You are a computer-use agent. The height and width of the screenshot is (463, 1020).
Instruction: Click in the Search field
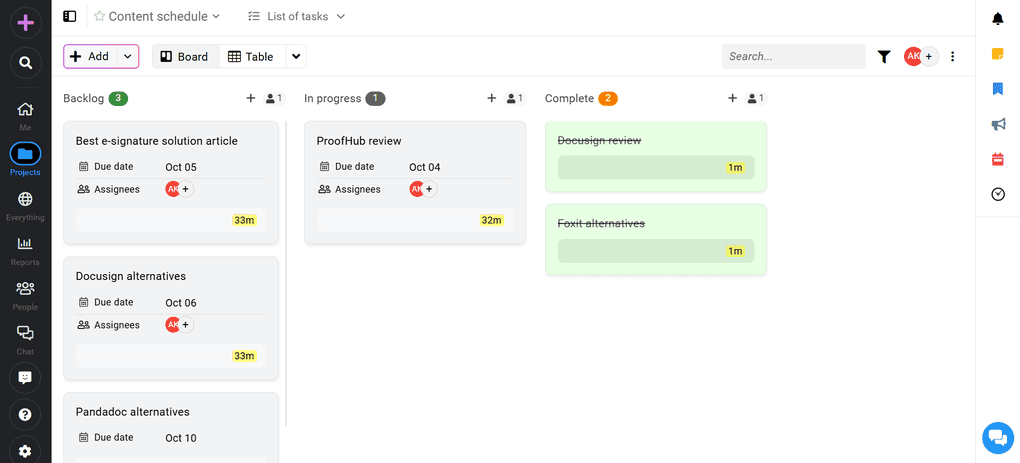click(x=794, y=57)
